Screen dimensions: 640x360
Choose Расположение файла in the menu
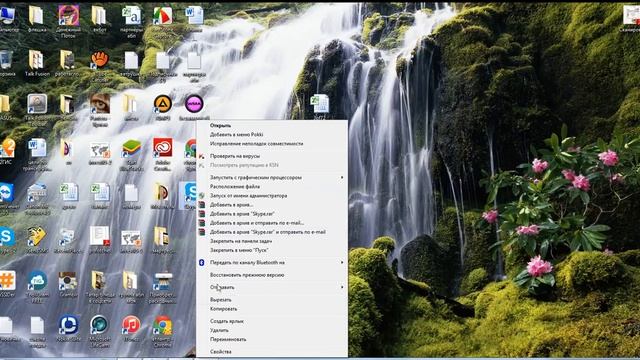[x=235, y=187]
